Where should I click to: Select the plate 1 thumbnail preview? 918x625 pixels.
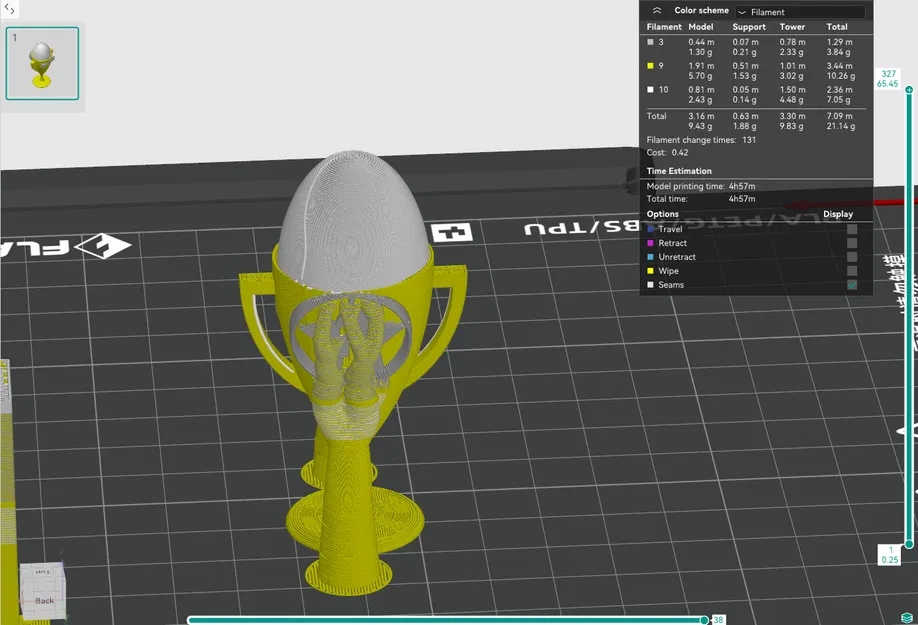pyautogui.click(x=42, y=62)
